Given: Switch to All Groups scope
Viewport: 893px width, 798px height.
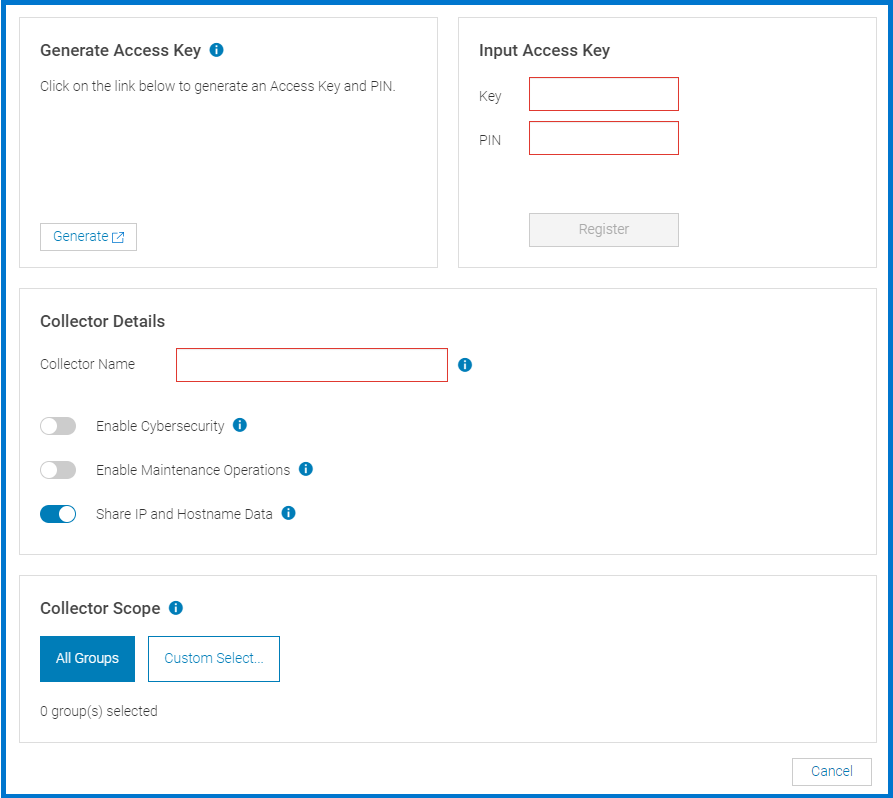Looking at the screenshot, I should coord(87,658).
